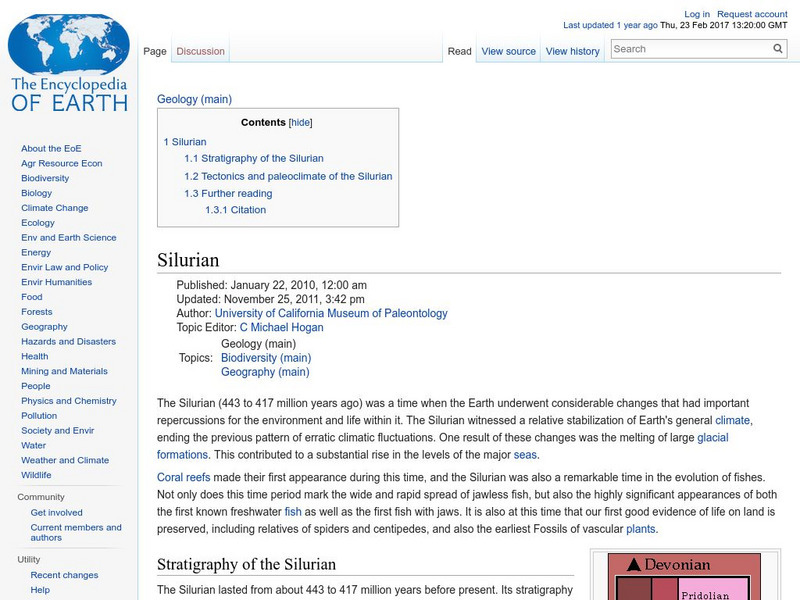Open Current members and authors link
The image size is (800, 600).
point(76,532)
